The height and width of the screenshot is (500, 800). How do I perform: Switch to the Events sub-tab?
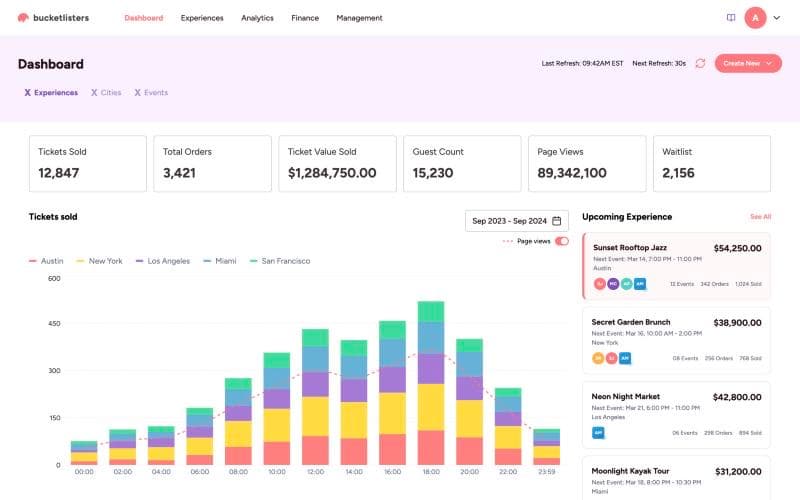click(151, 92)
